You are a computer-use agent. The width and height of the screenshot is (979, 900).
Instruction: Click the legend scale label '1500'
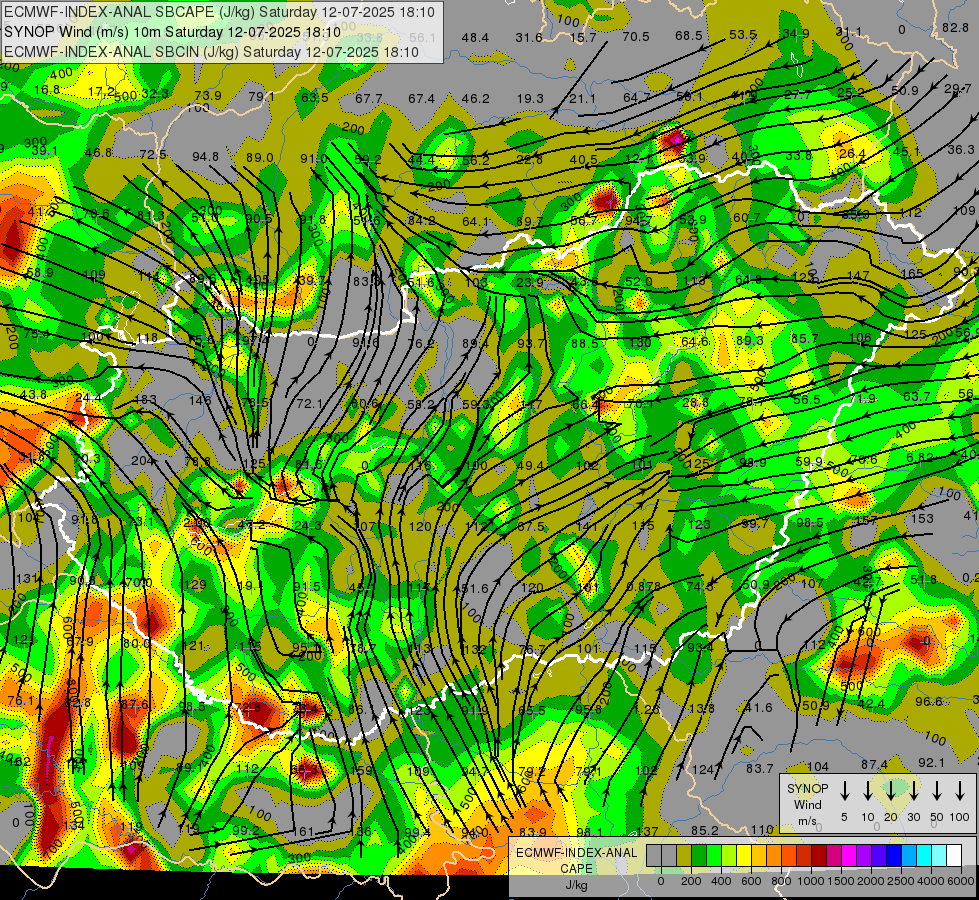(840, 881)
